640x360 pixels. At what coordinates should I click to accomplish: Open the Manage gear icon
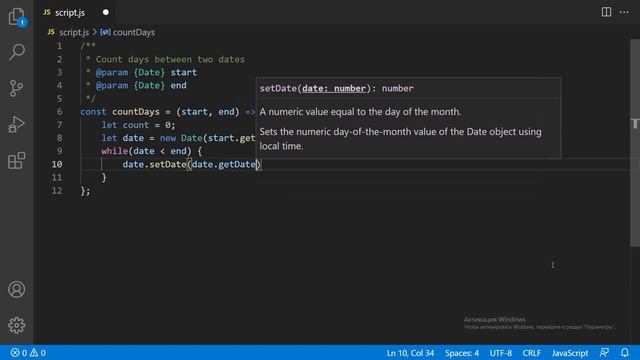(x=17, y=325)
